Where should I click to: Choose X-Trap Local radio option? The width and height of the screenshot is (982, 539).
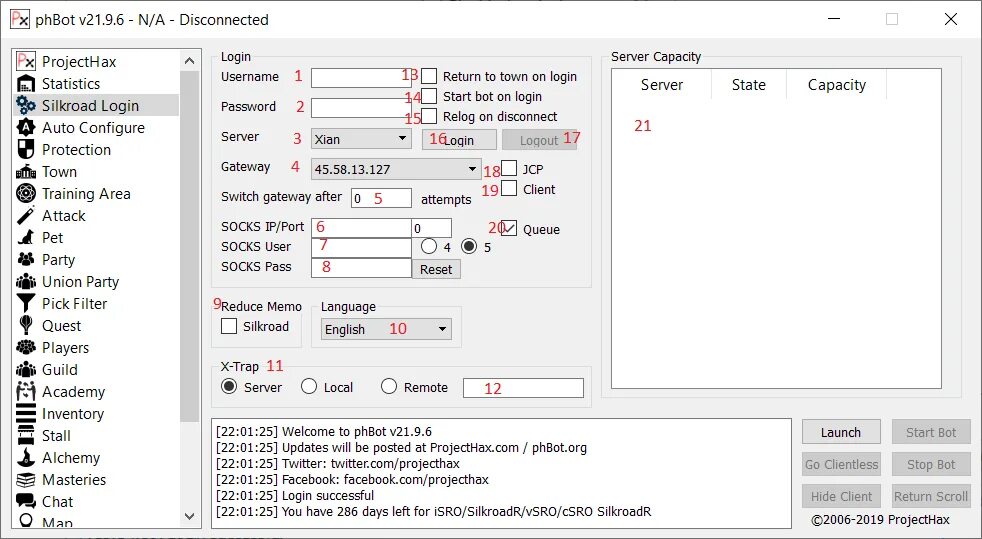[309, 386]
